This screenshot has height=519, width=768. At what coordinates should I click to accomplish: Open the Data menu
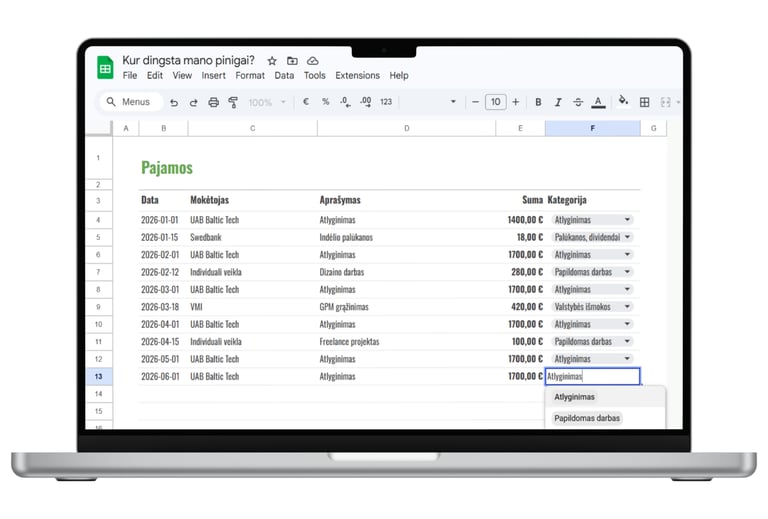(284, 75)
